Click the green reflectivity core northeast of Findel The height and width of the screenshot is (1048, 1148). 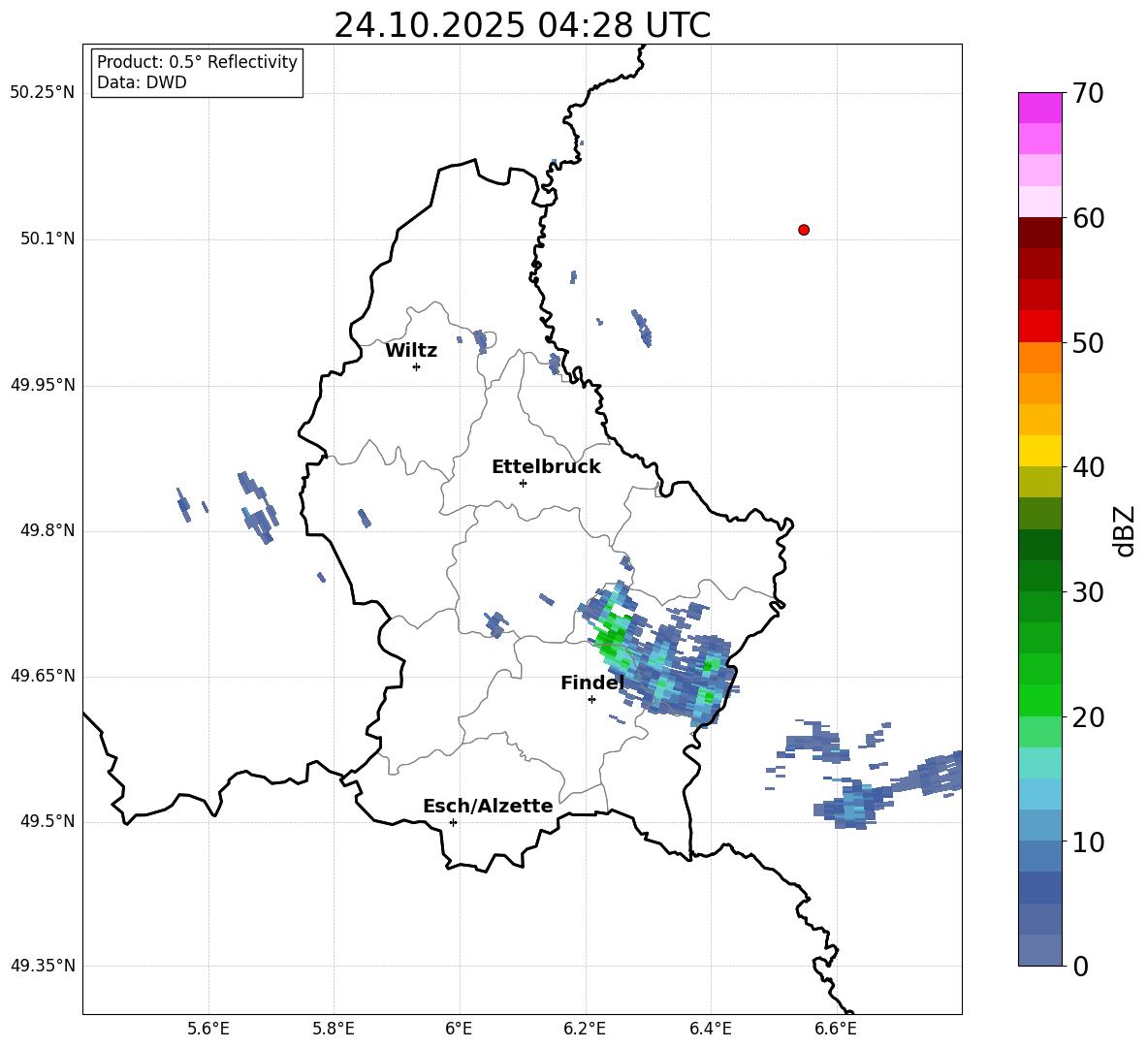612,638
